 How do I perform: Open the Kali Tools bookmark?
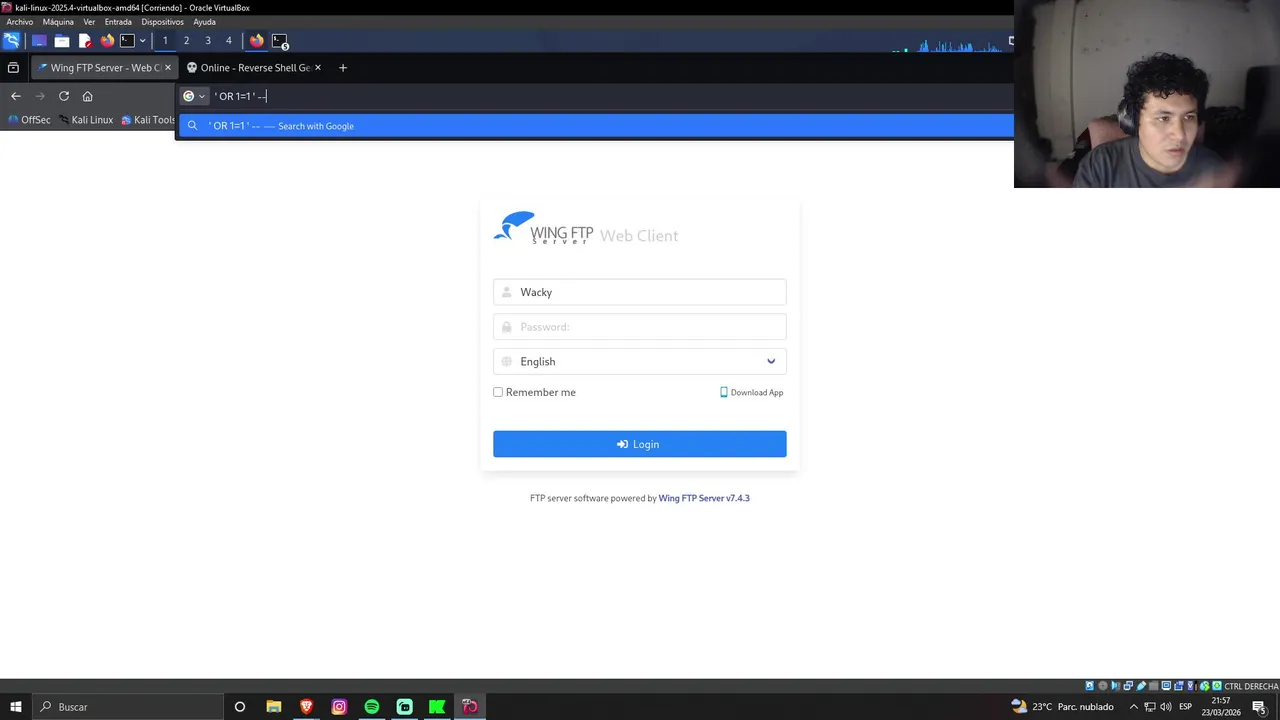[148, 120]
